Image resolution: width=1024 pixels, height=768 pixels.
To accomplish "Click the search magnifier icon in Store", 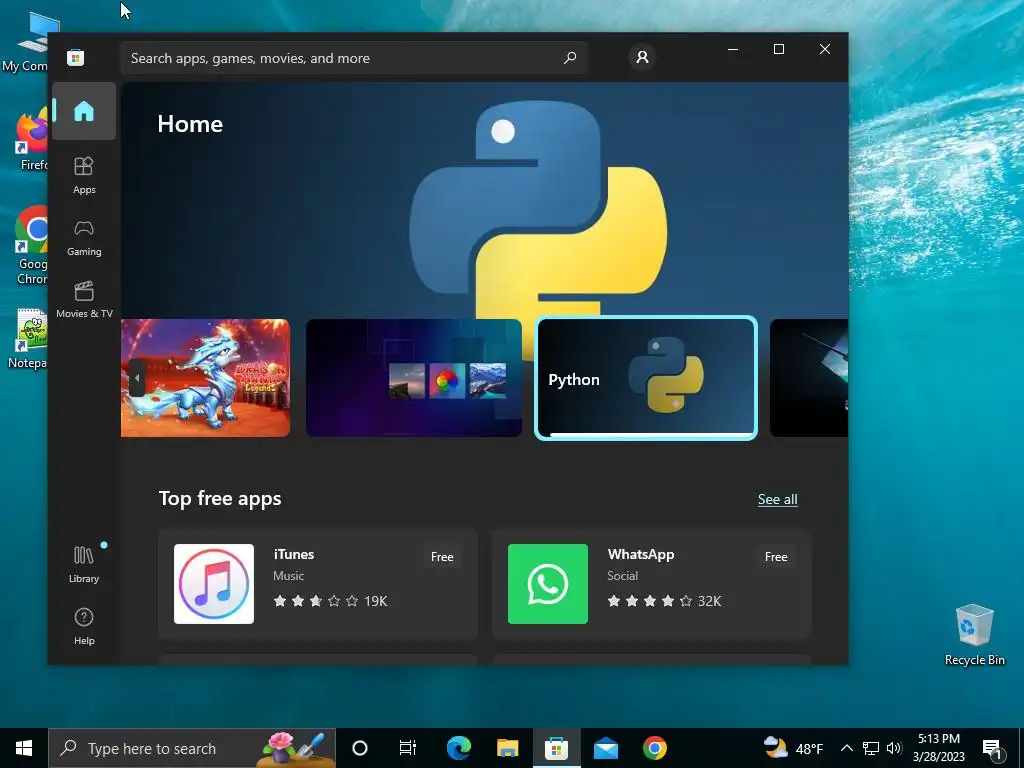I will tap(570, 58).
